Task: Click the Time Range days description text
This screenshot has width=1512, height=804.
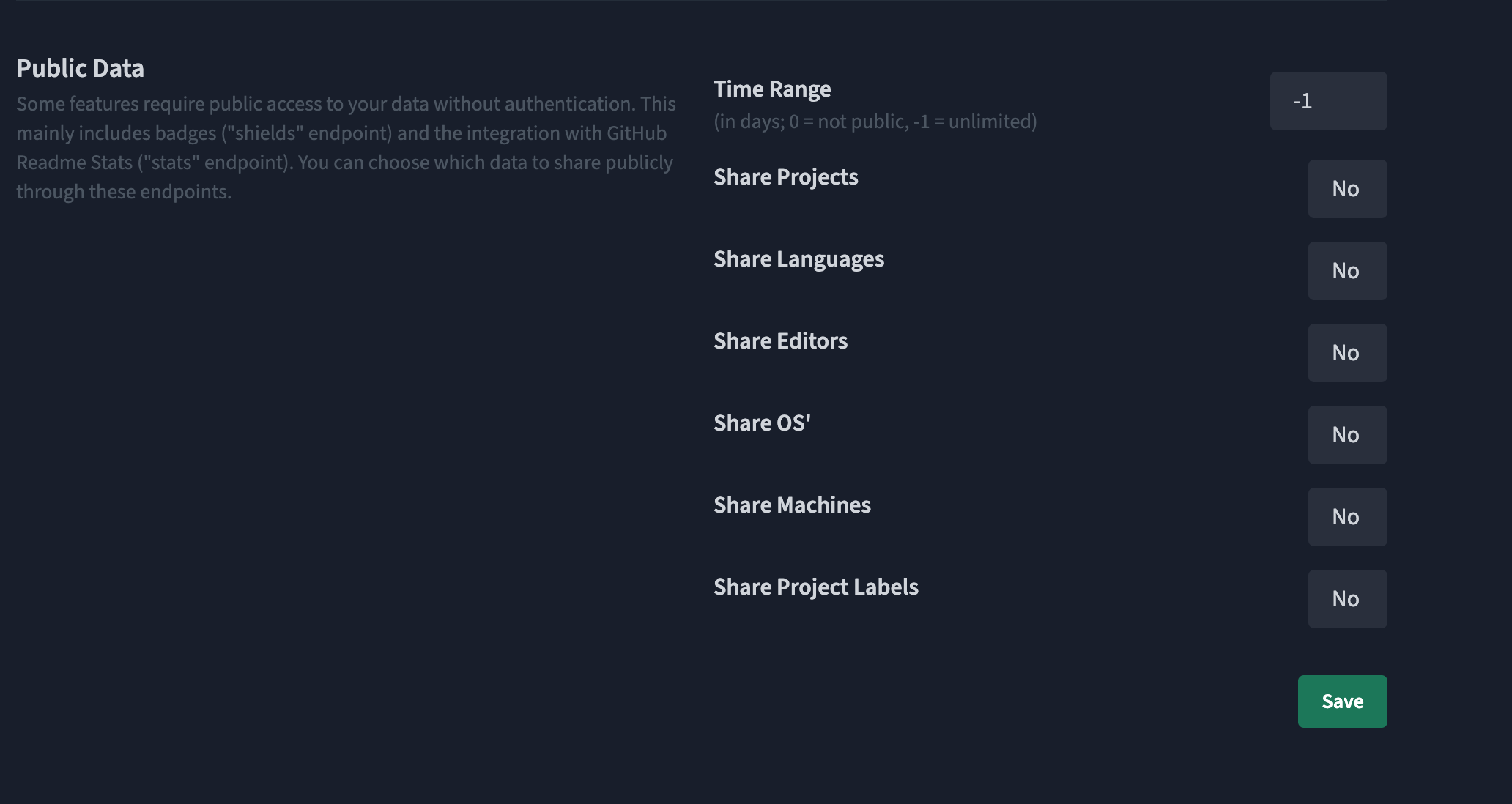Action: tap(875, 122)
